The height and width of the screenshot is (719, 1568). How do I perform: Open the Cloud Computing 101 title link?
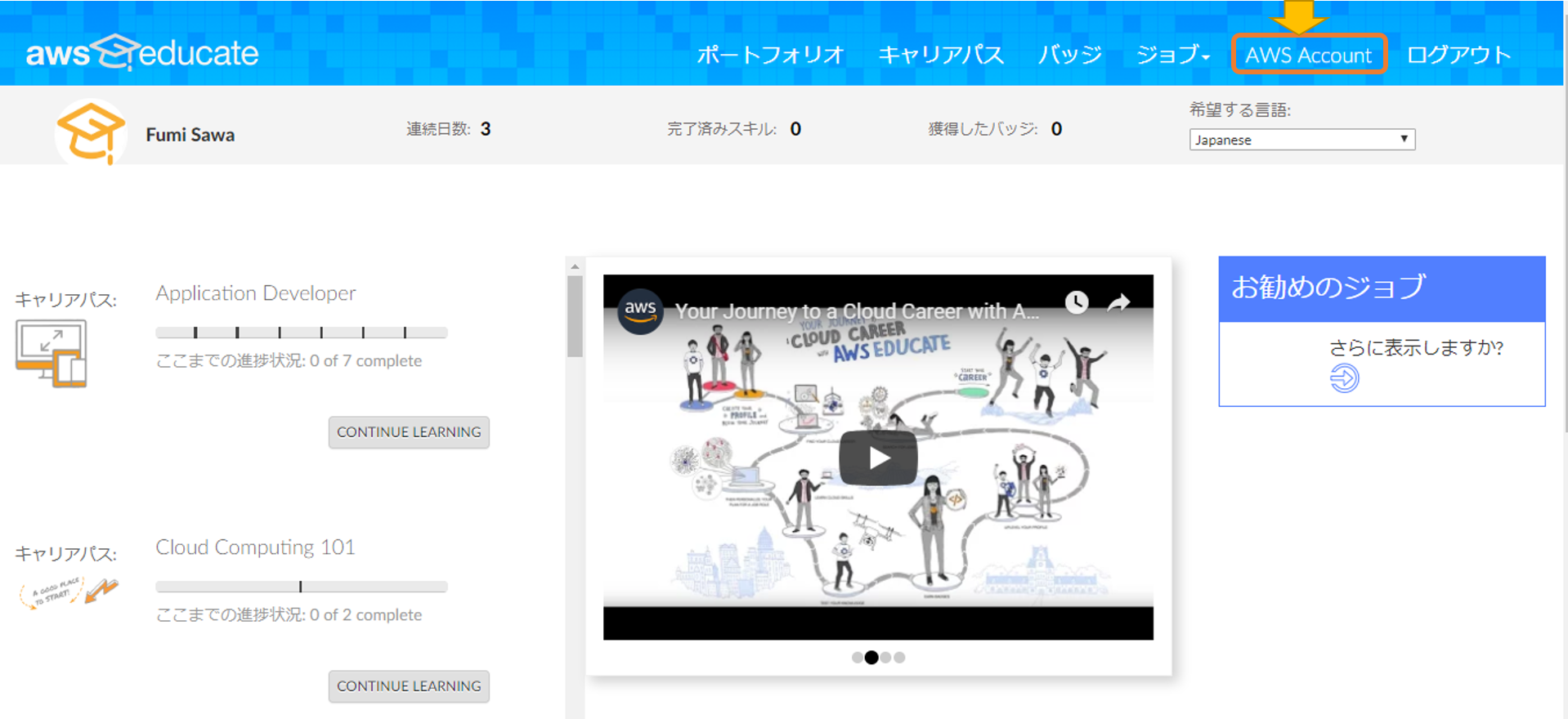[x=256, y=547]
